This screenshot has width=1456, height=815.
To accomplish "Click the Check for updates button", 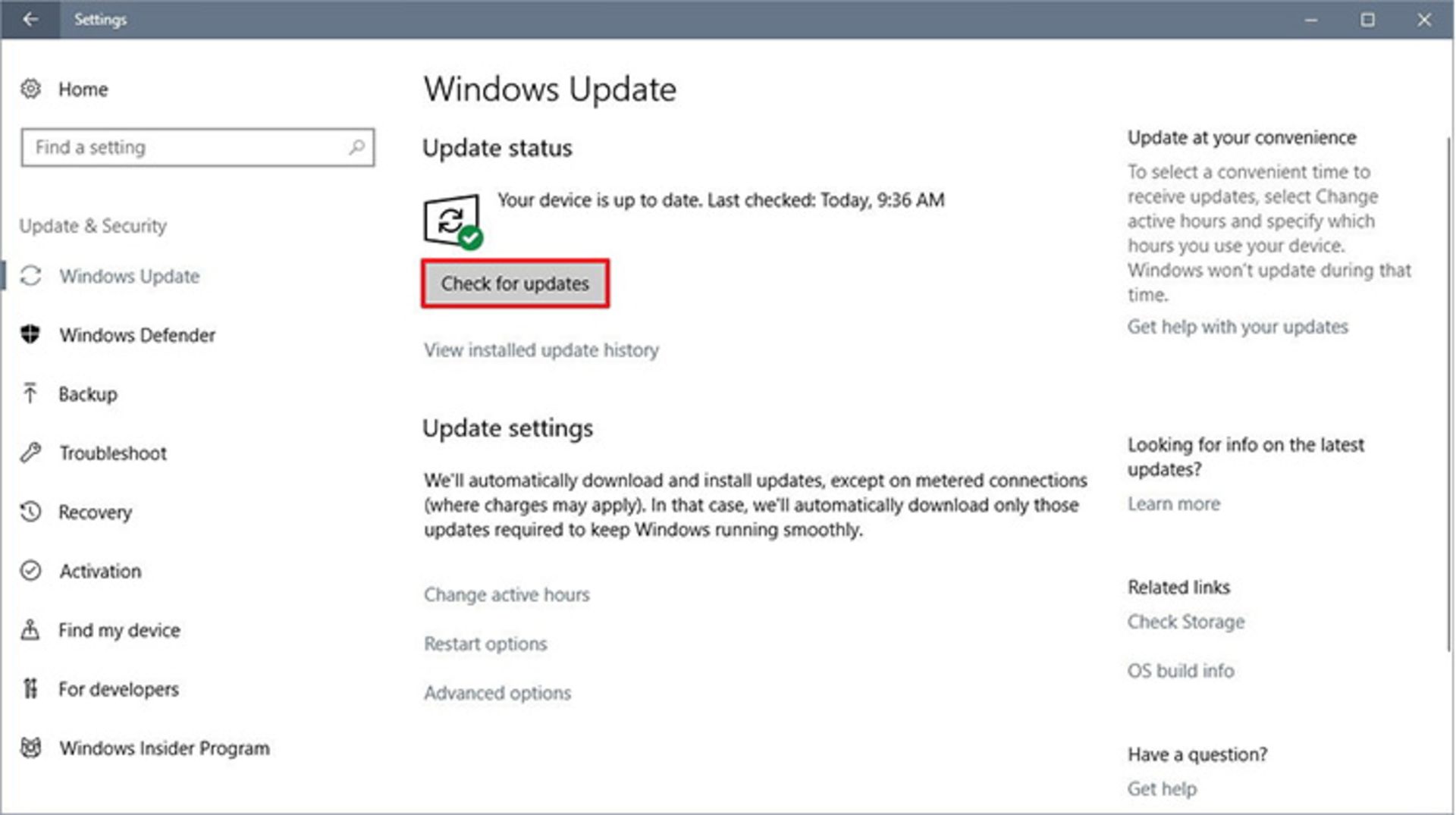I will tap(515, 284).
